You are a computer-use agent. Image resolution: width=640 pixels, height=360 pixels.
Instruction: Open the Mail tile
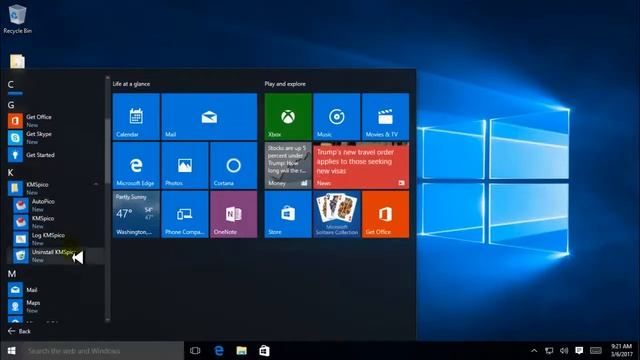[x=209, y=117]
